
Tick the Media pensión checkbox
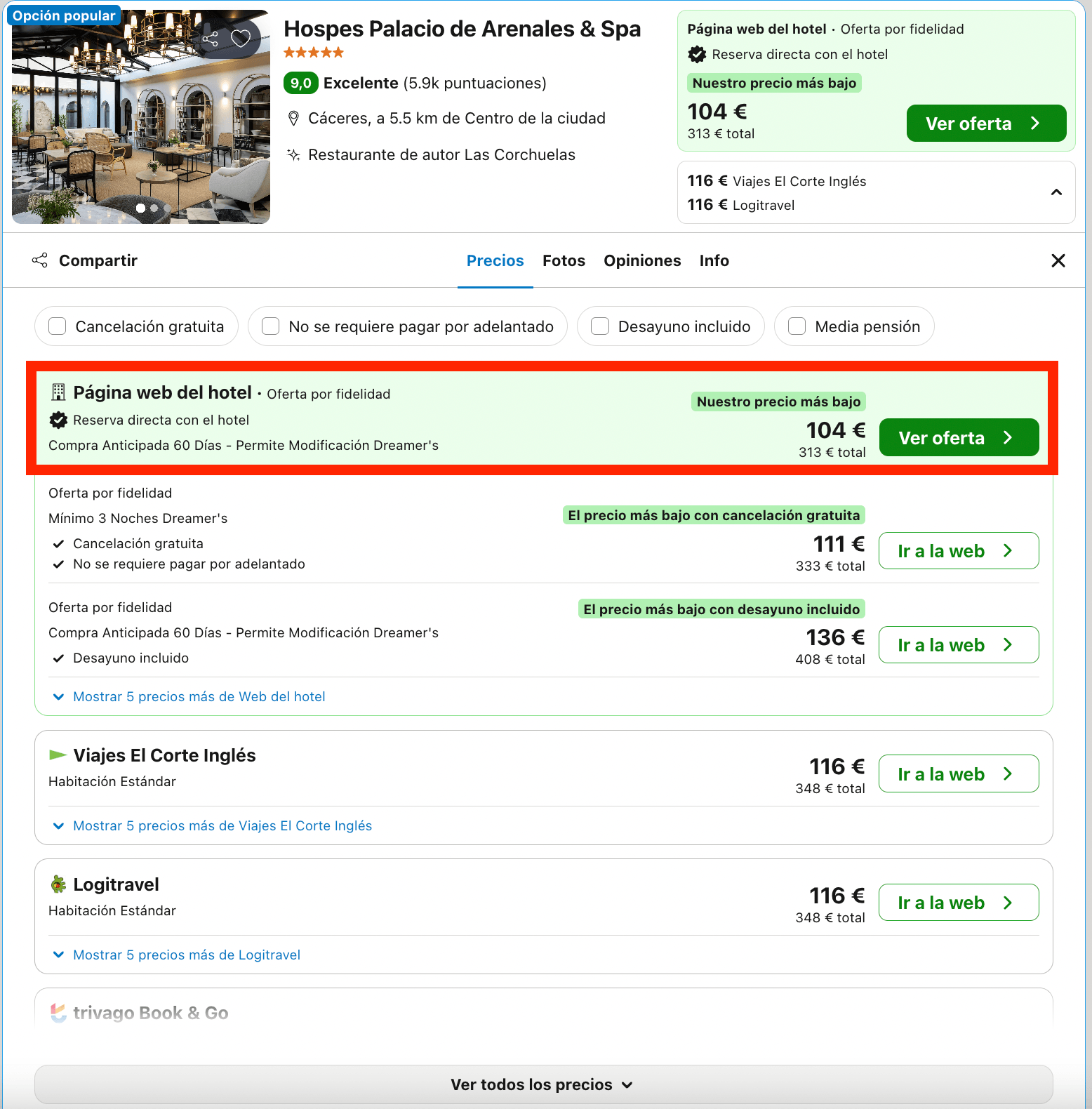click(x=797, y=326)
